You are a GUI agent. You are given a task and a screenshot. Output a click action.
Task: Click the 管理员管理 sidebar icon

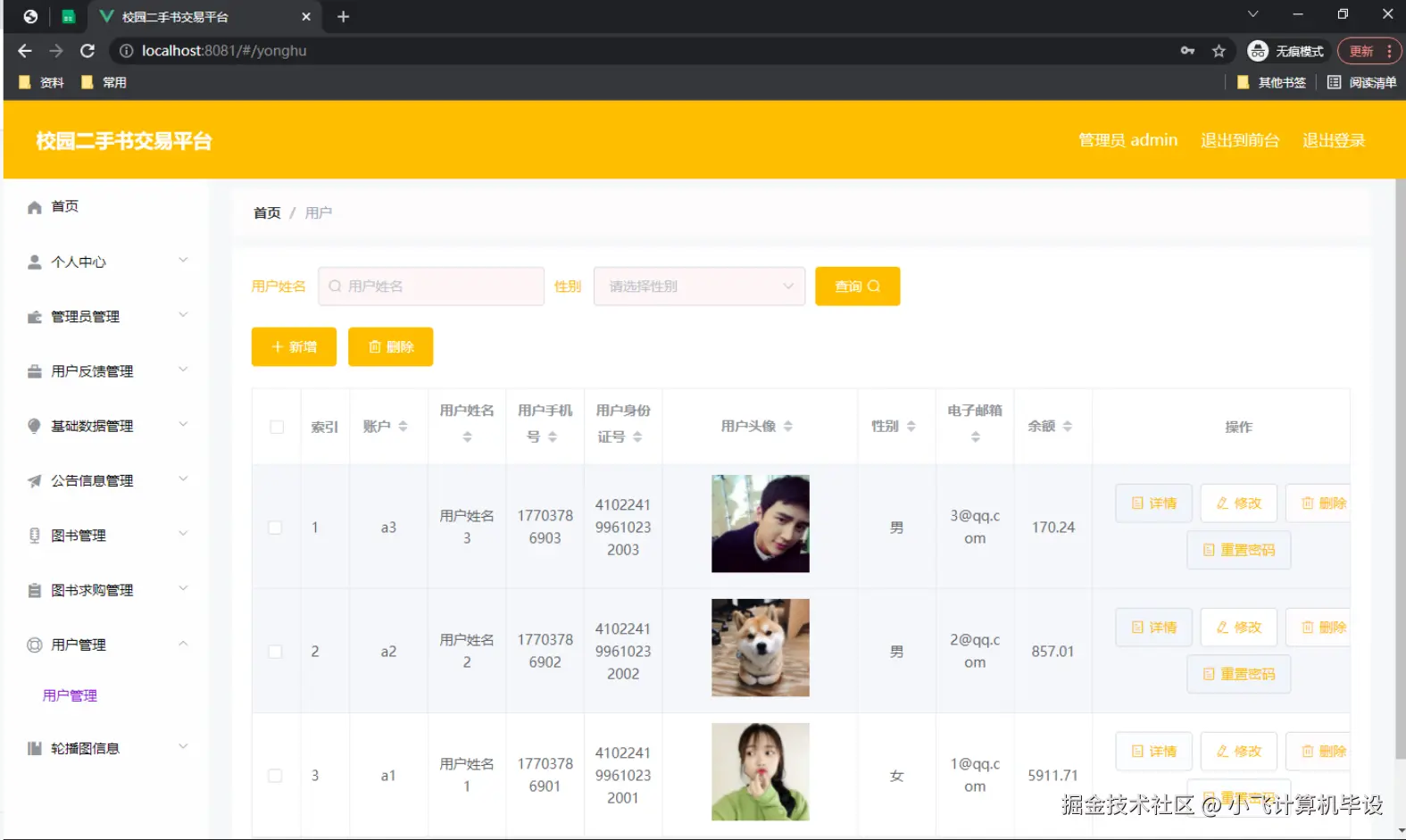point(34,317)
